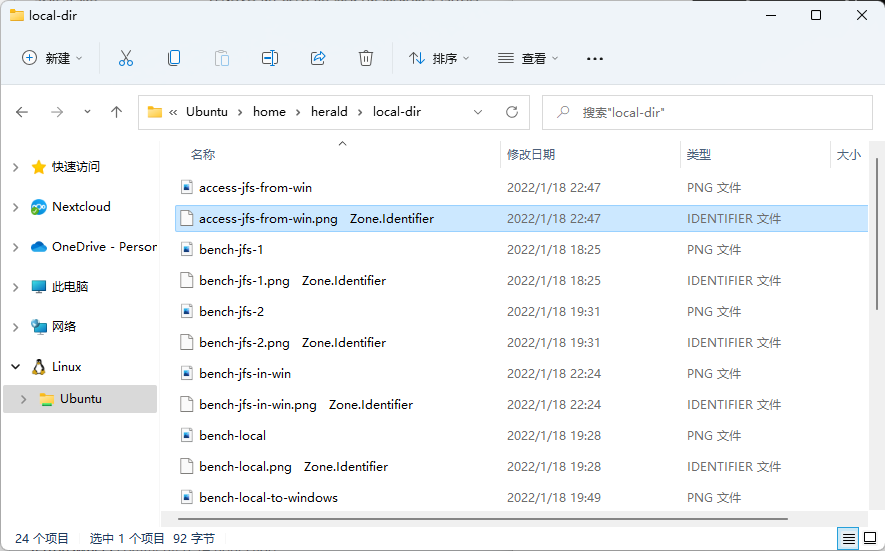
Task: Switch to details view in status bar
Action: click(848, 539)
